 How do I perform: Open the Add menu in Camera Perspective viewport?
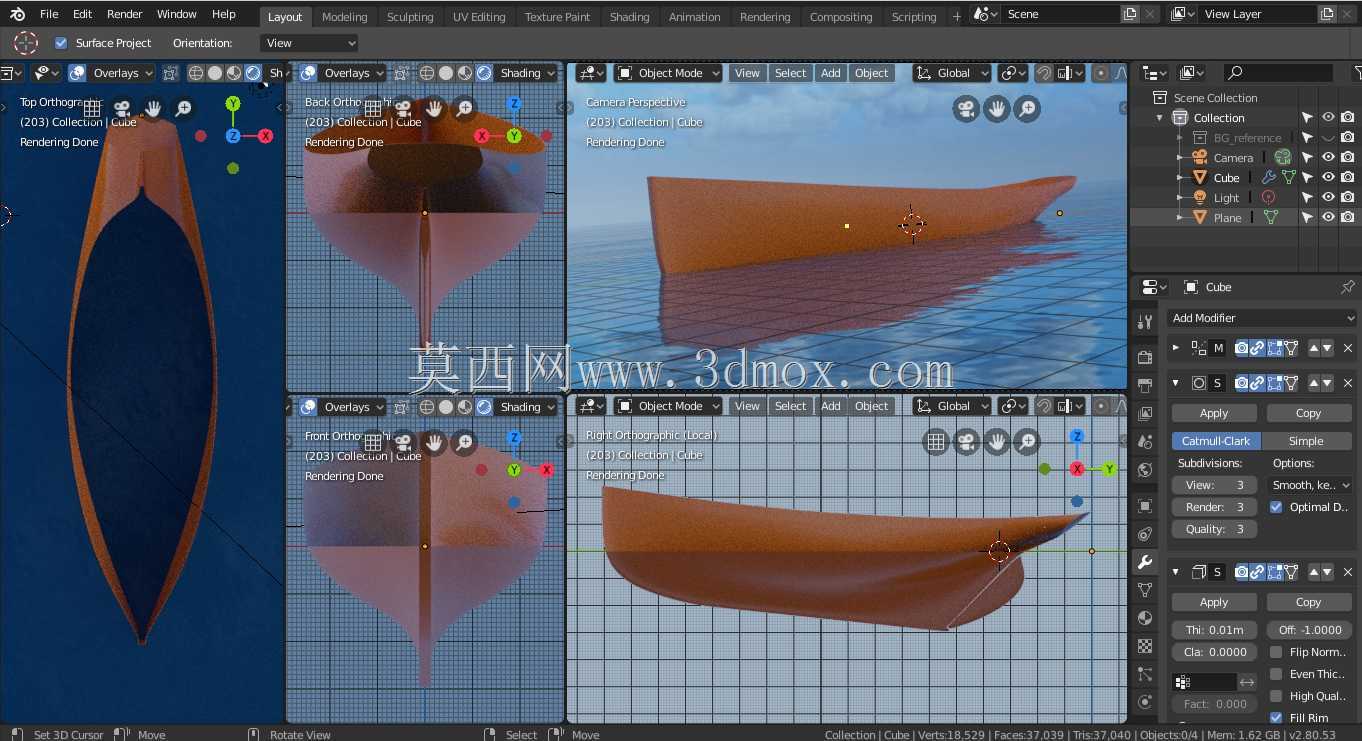point(831,73)
